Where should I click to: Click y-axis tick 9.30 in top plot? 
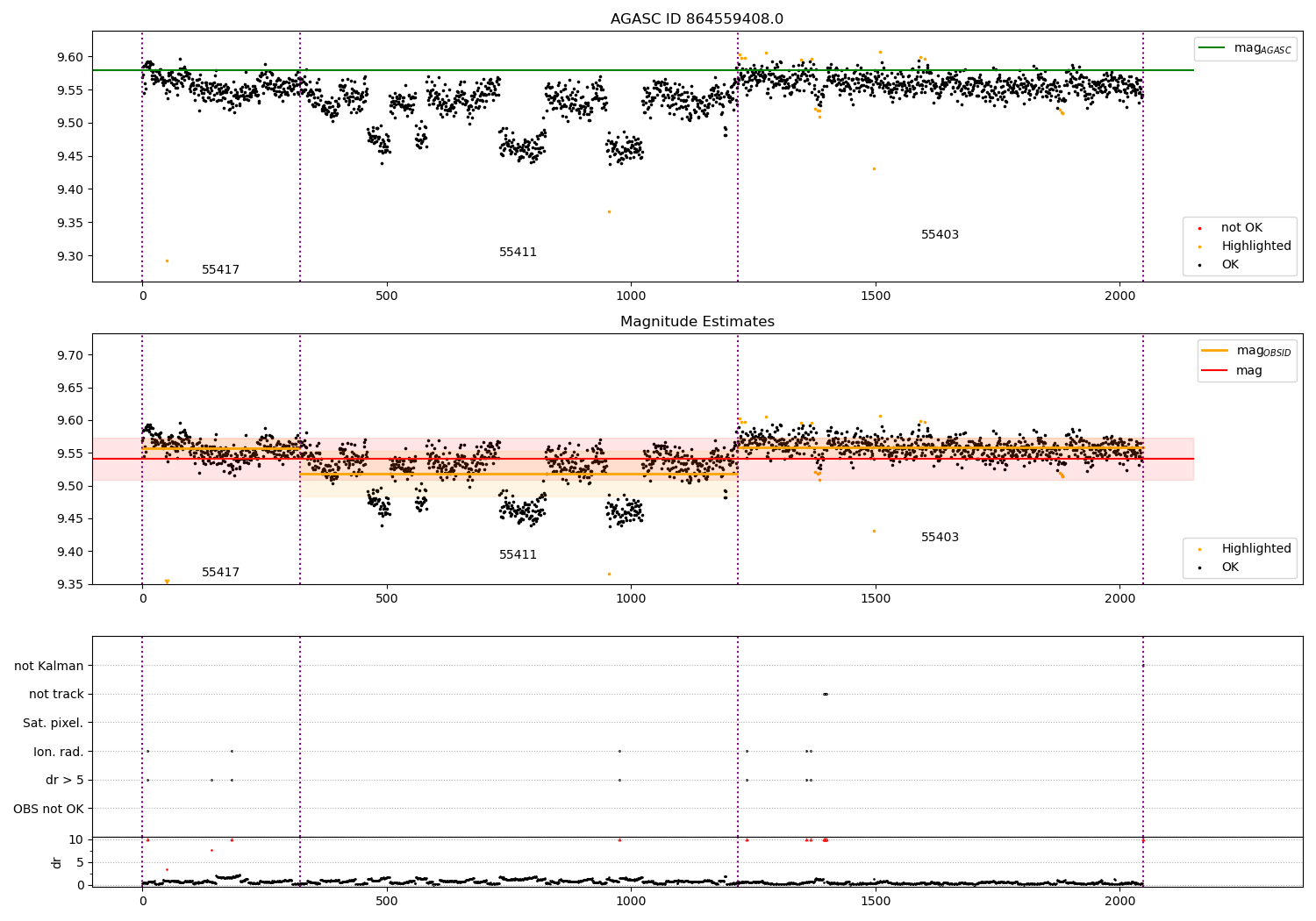72,256
